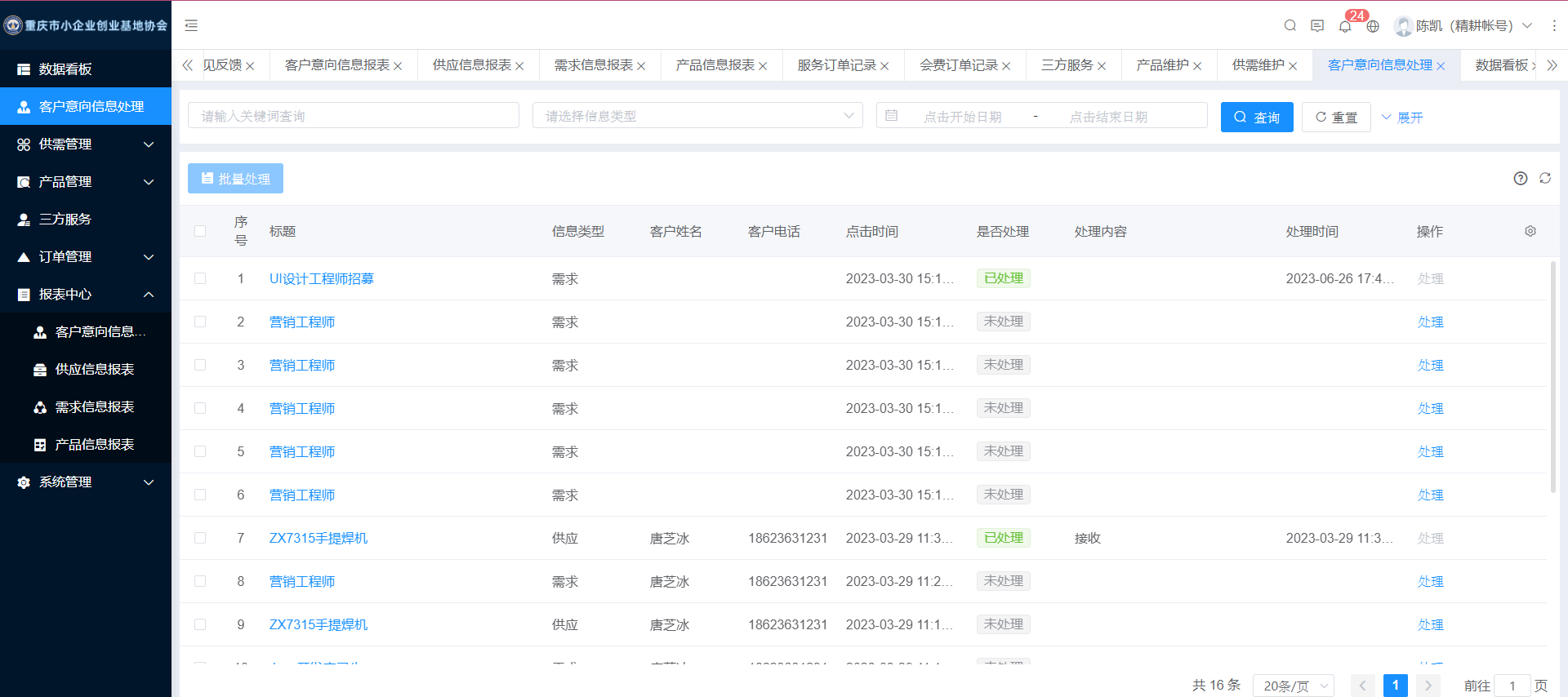Close the 需求信息报表 tab

click(x=641, y=66)
